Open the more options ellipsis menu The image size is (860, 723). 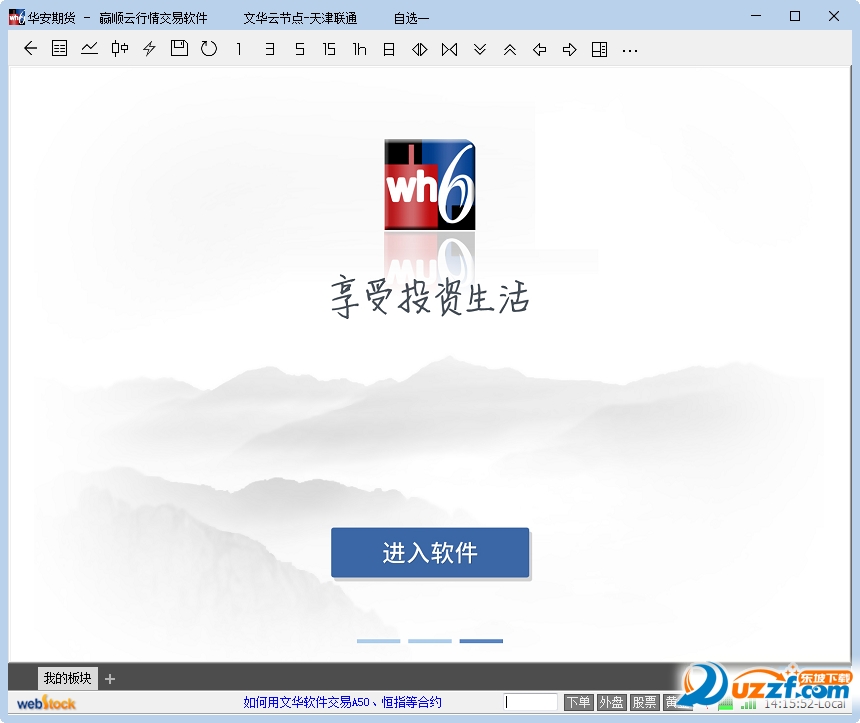(x=630, y=50)
